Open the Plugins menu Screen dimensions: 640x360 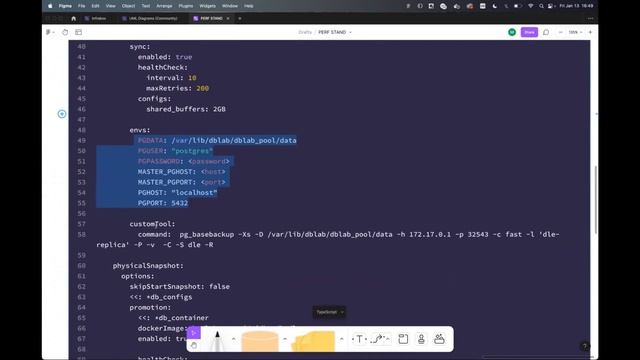(x=186, y=6)
